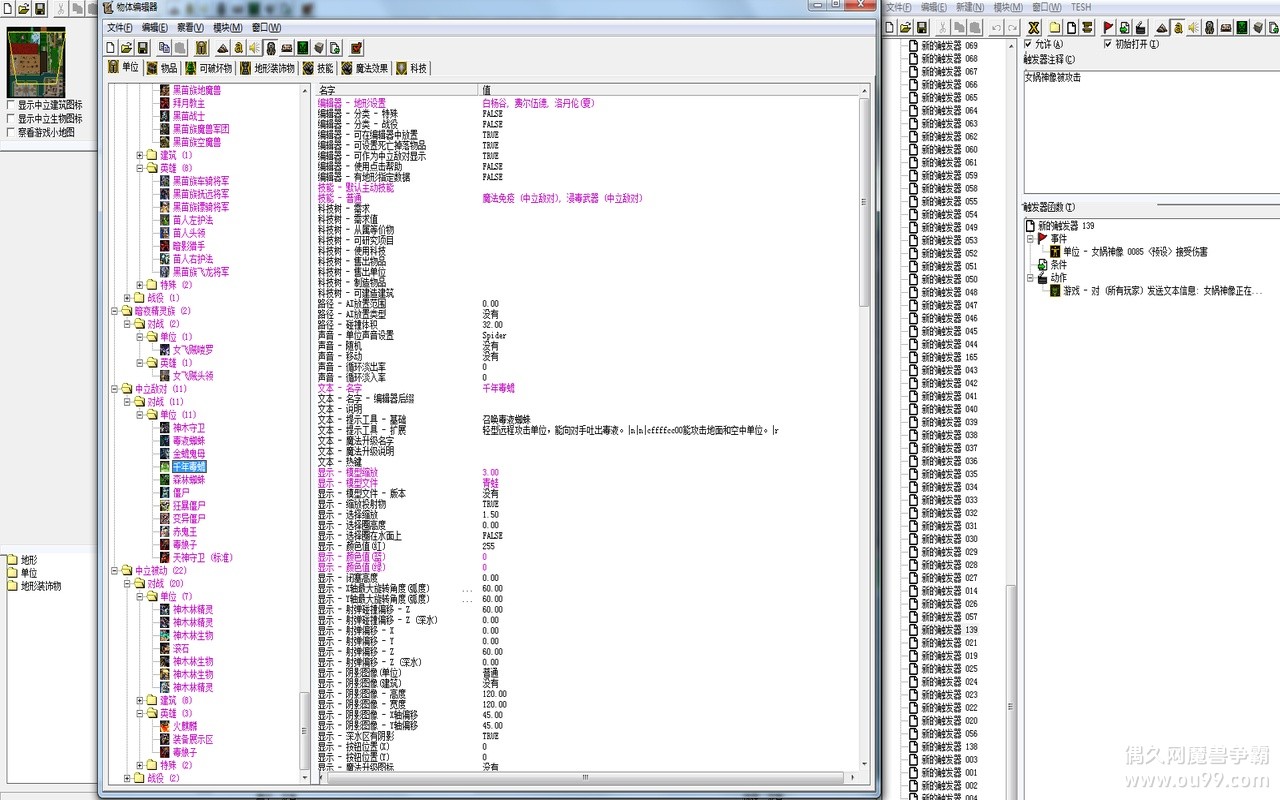Click the 触发器注释 comment text field
The height and width of the screenshot is (800, 1280).
point(1150,131)
